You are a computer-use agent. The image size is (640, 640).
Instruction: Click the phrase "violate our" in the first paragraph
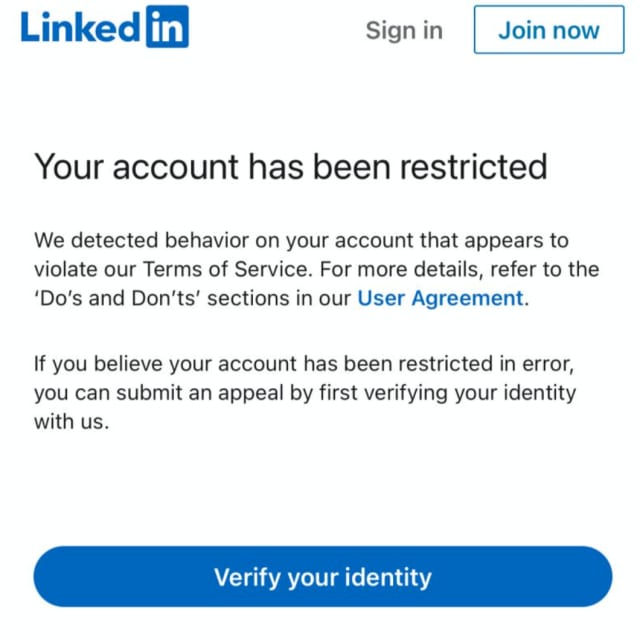[x=84, y=270]
